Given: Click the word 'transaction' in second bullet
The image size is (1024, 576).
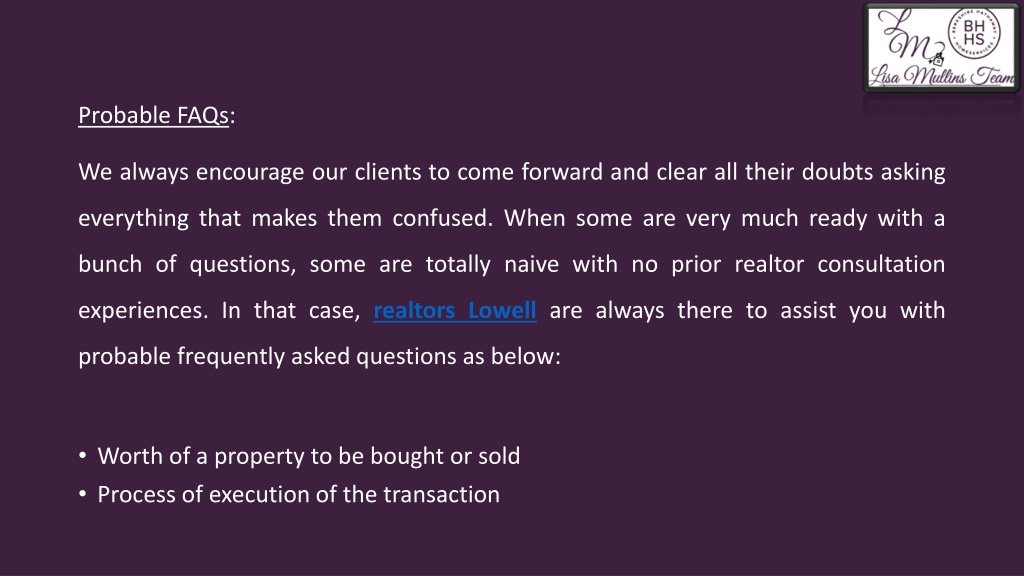Looking at the screenshot, I should pyautogui.click(x=441, y=494).
